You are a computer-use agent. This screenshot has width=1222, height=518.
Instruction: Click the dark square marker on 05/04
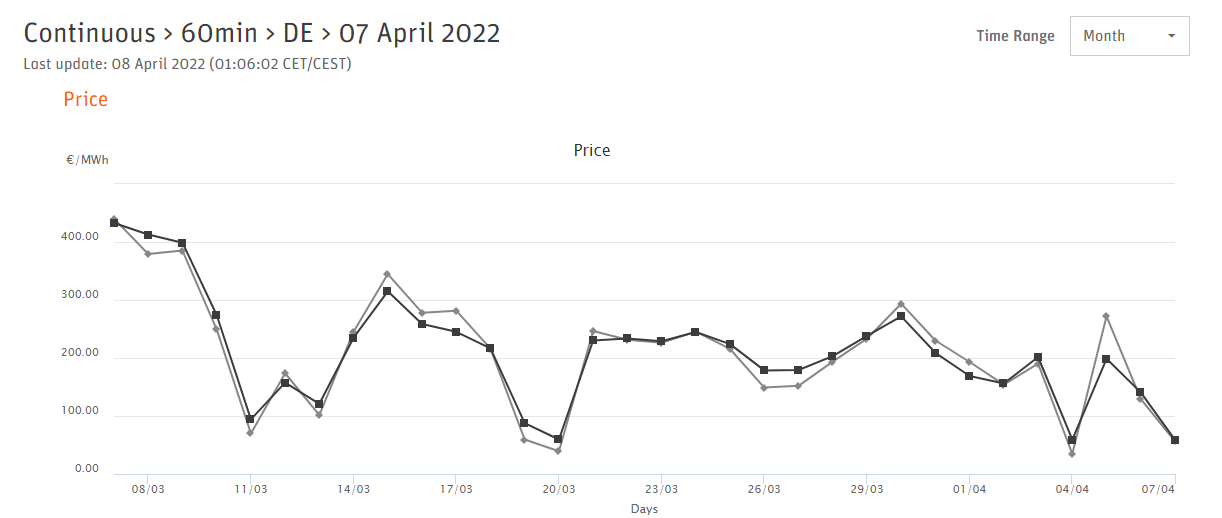tap(1106, 359)
